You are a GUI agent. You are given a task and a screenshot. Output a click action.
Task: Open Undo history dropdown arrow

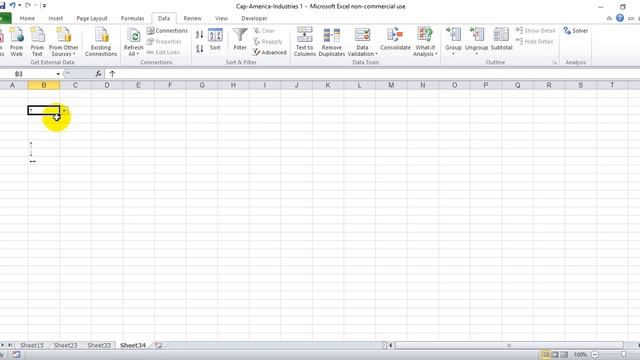coord(20,6)
